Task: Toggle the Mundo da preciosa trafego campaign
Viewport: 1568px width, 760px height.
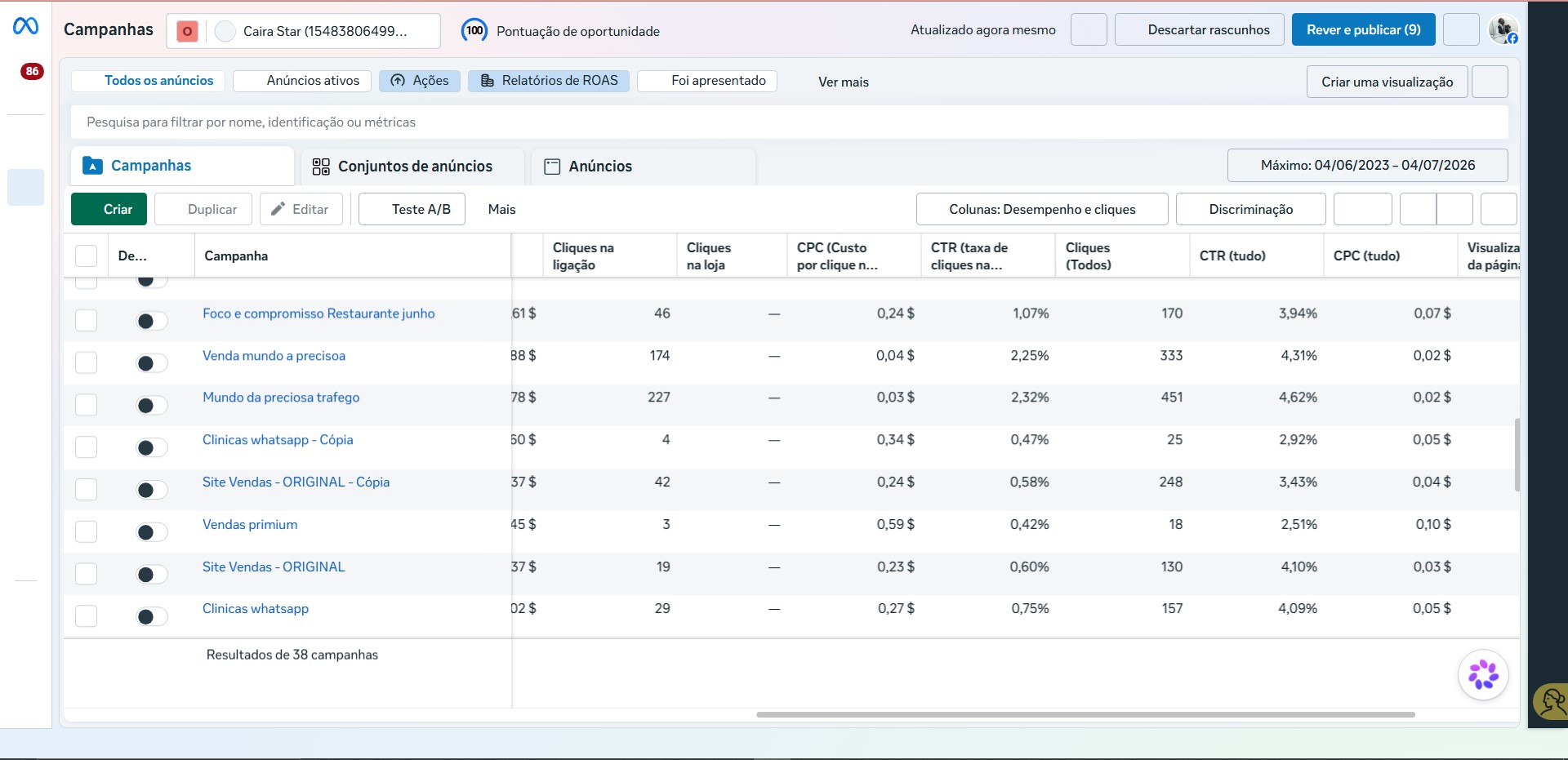Action: coord(152,405)
